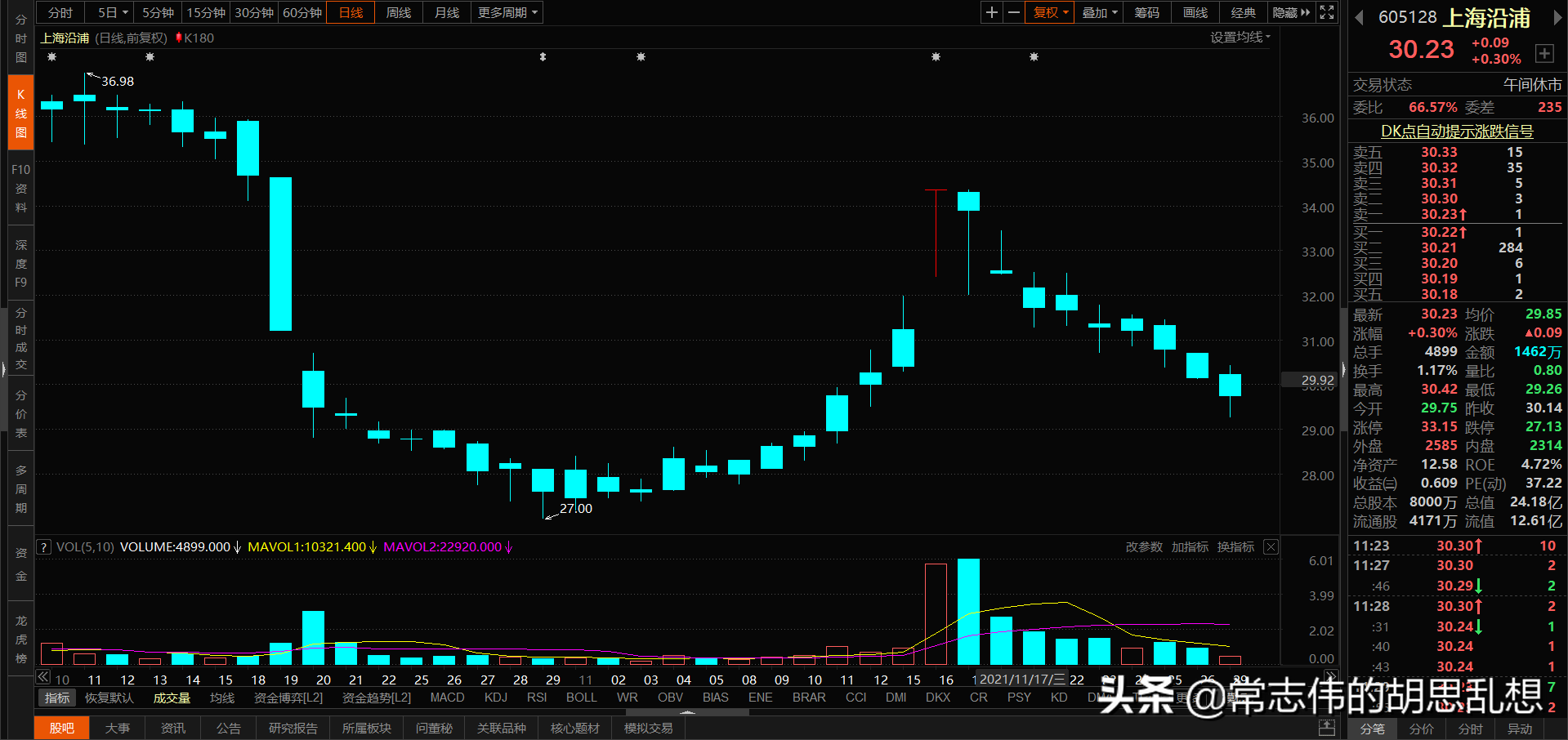
Task: Open the 设置均线 moving average dropdown
Action: click(x=1240, y=37)
